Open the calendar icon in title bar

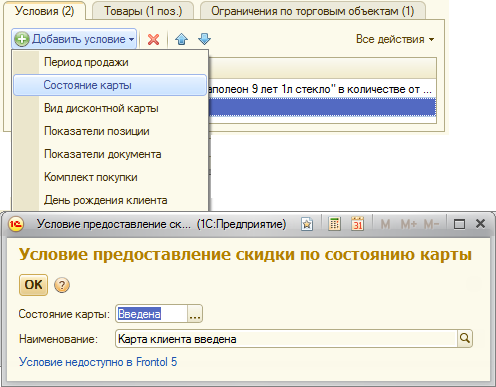coord(357,224)
